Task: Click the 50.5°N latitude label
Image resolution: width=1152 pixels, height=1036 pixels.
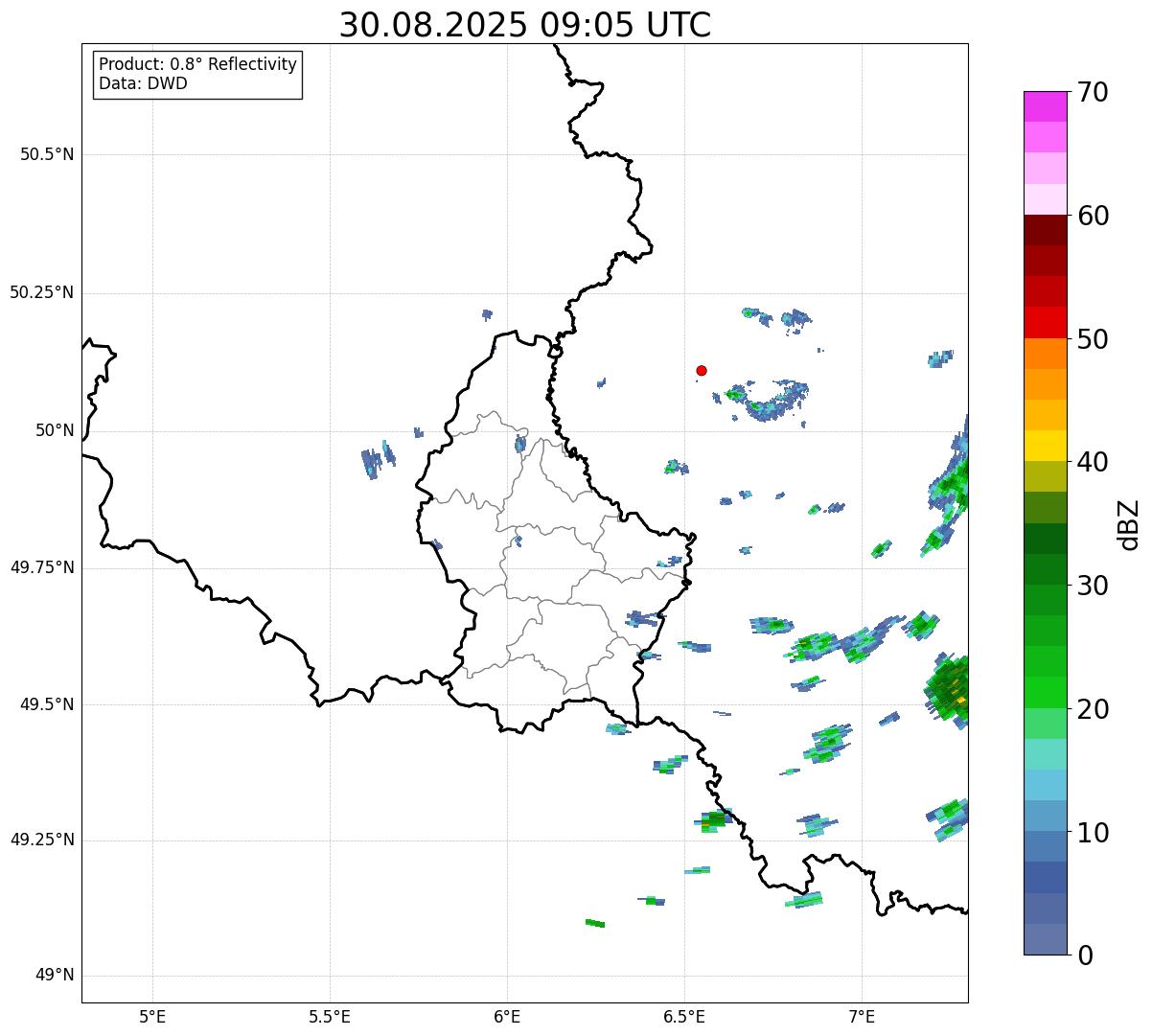Action: (x=47, y=154)
